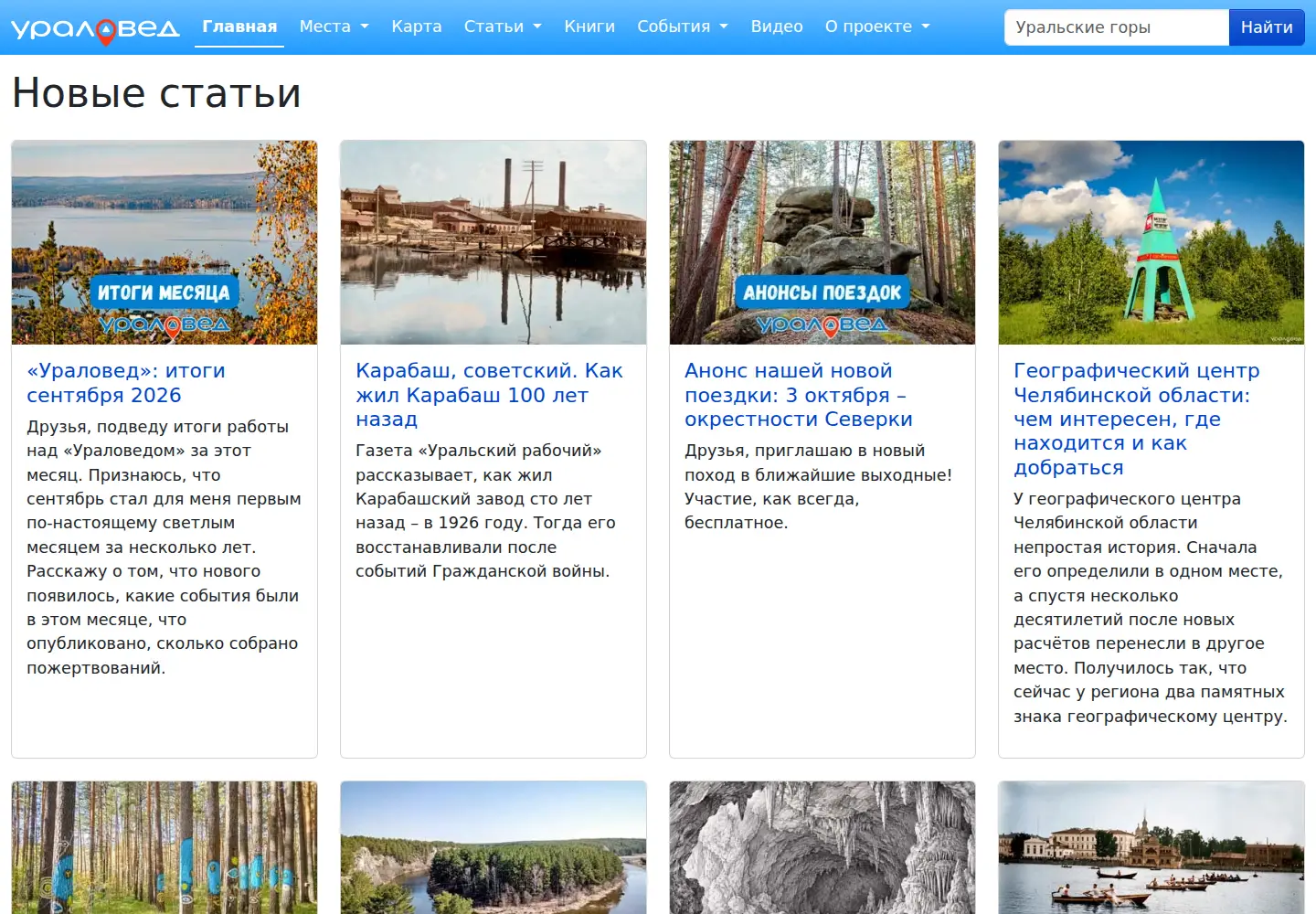Open Географический центр Челябинской области article

(1137, 419)
